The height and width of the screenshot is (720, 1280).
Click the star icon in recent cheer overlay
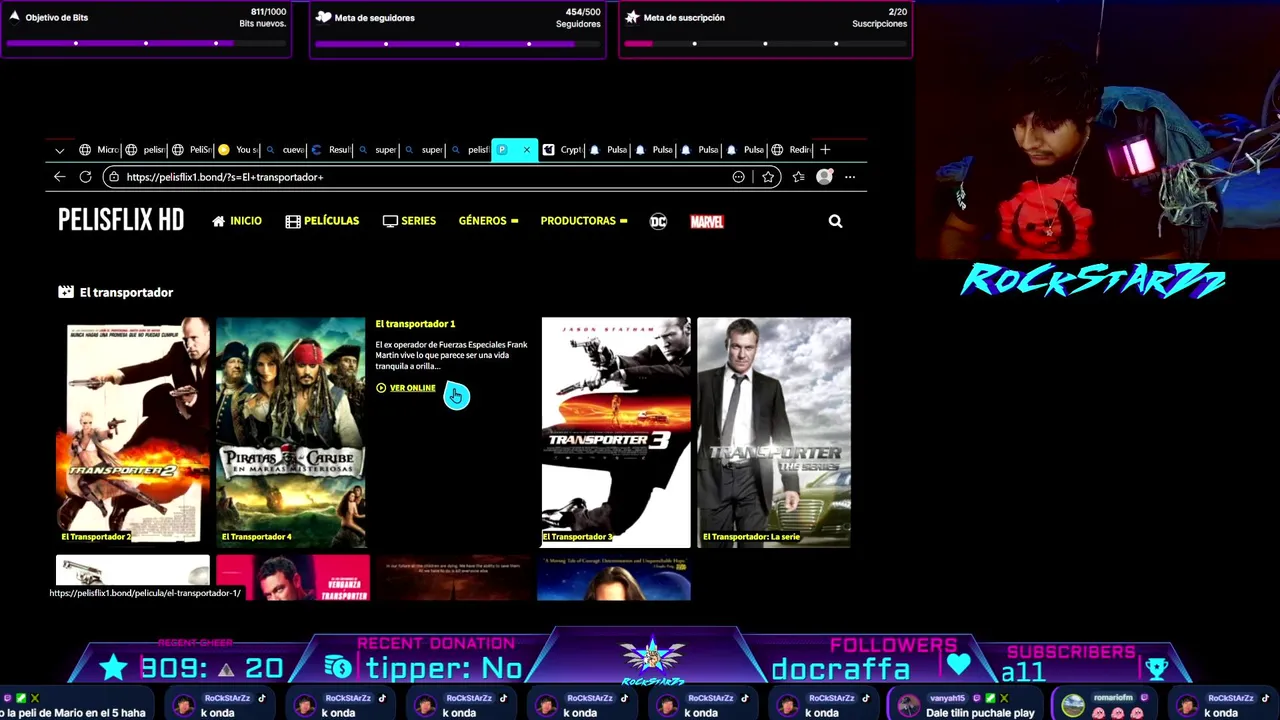tap(113, 667)
